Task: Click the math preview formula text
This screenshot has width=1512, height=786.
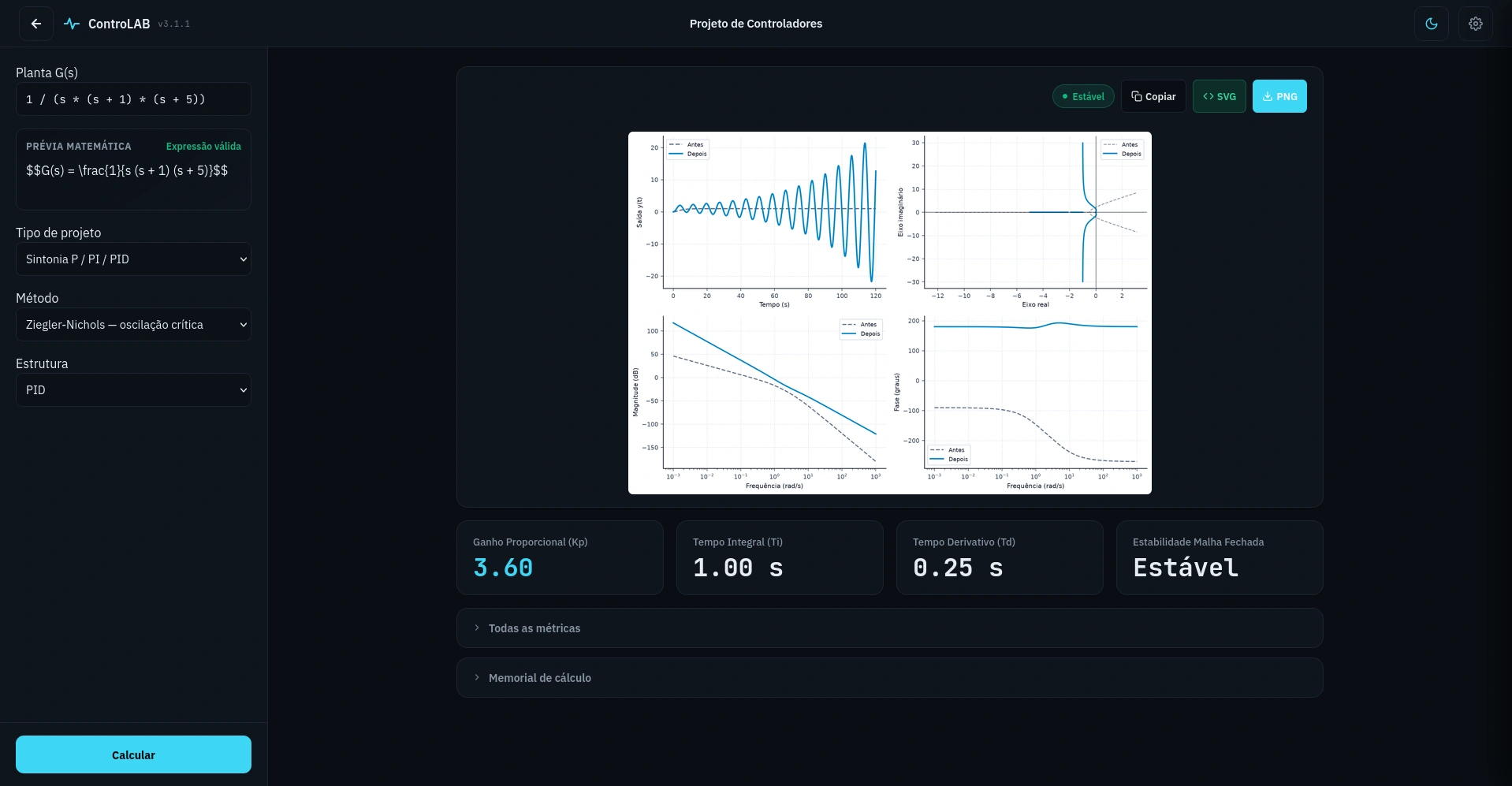Action: tap(127, 170)
